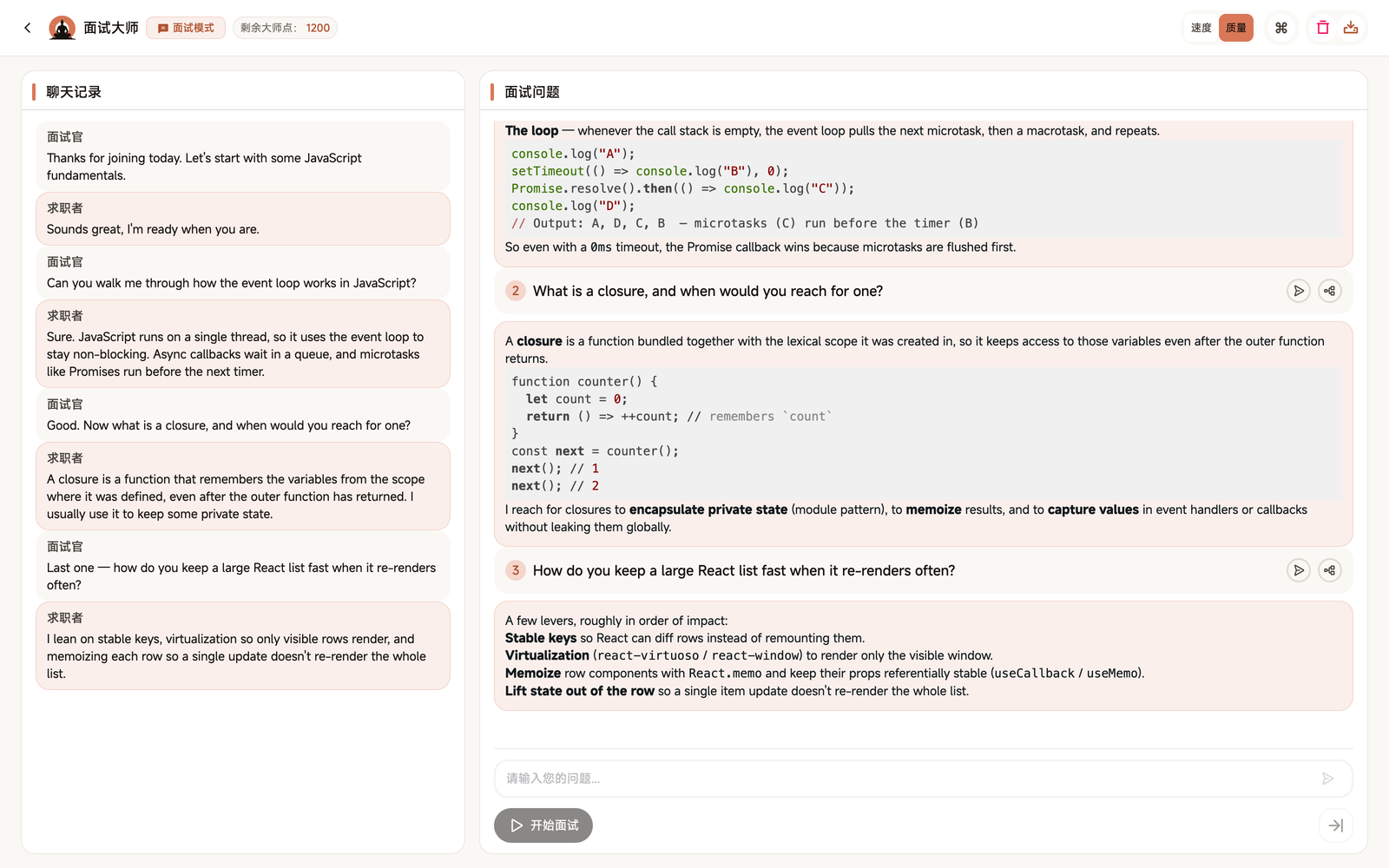
Task: Open the share icon beside the React list question
Action: point(1330,570)
